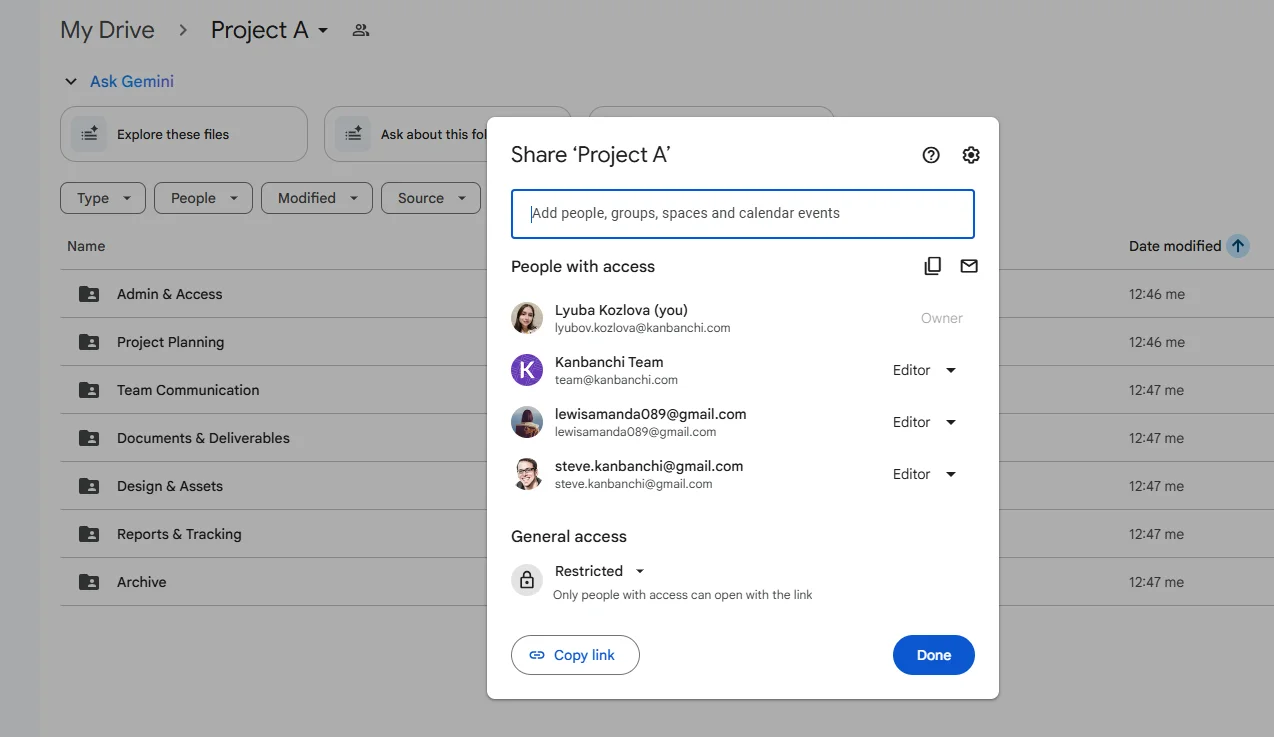Click the Date modified sort arrow

1238,245
